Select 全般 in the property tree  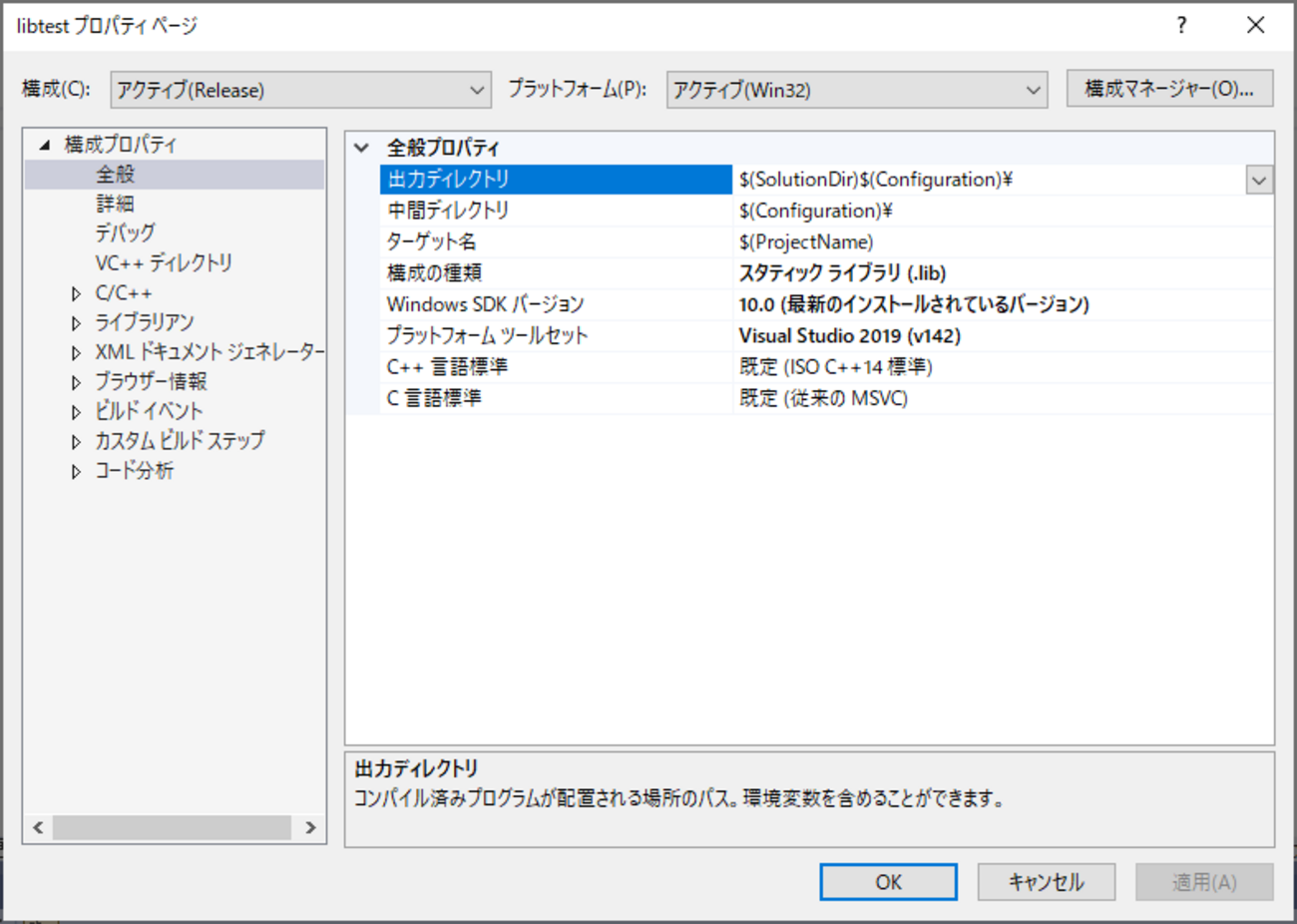click(x=115, y=175)
